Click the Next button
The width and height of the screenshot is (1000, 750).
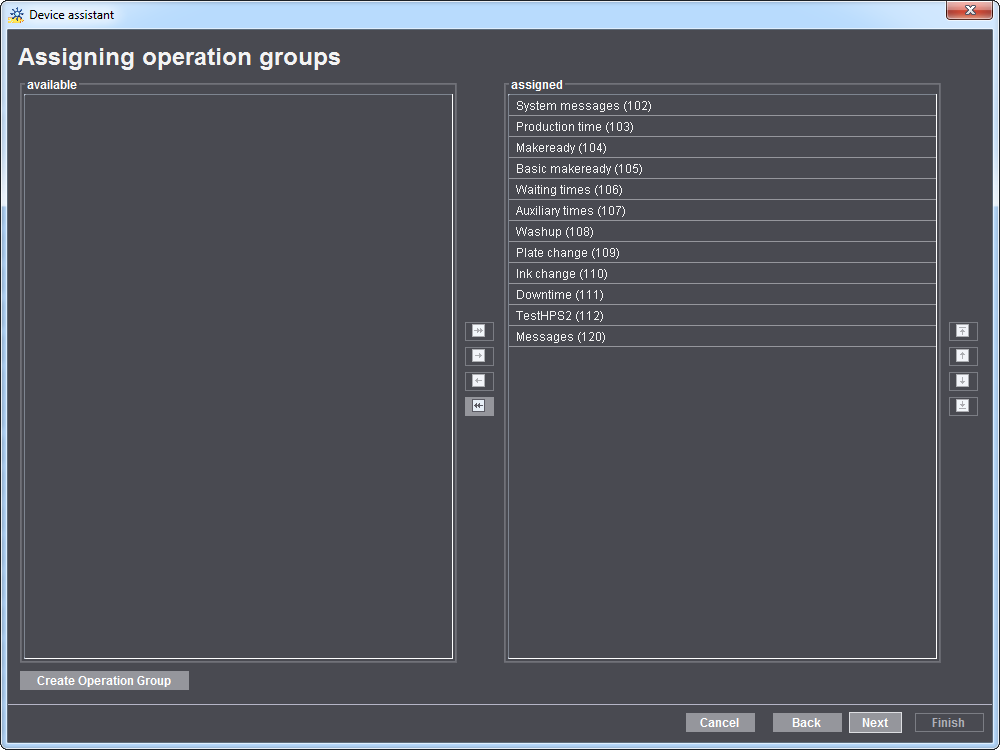point(875,722)
